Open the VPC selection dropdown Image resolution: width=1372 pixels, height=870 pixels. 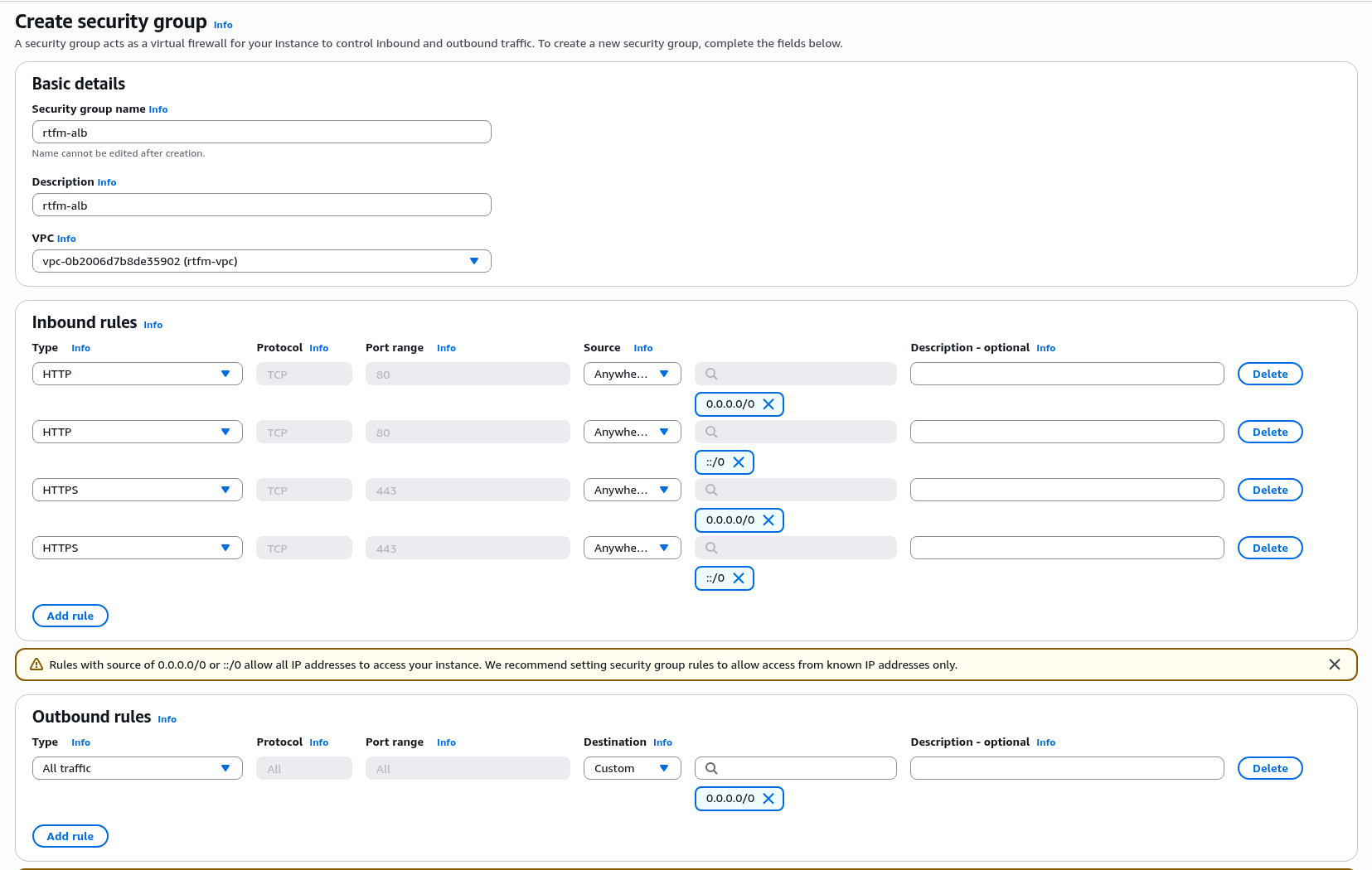pyautogui.click(x=261, y=261)
